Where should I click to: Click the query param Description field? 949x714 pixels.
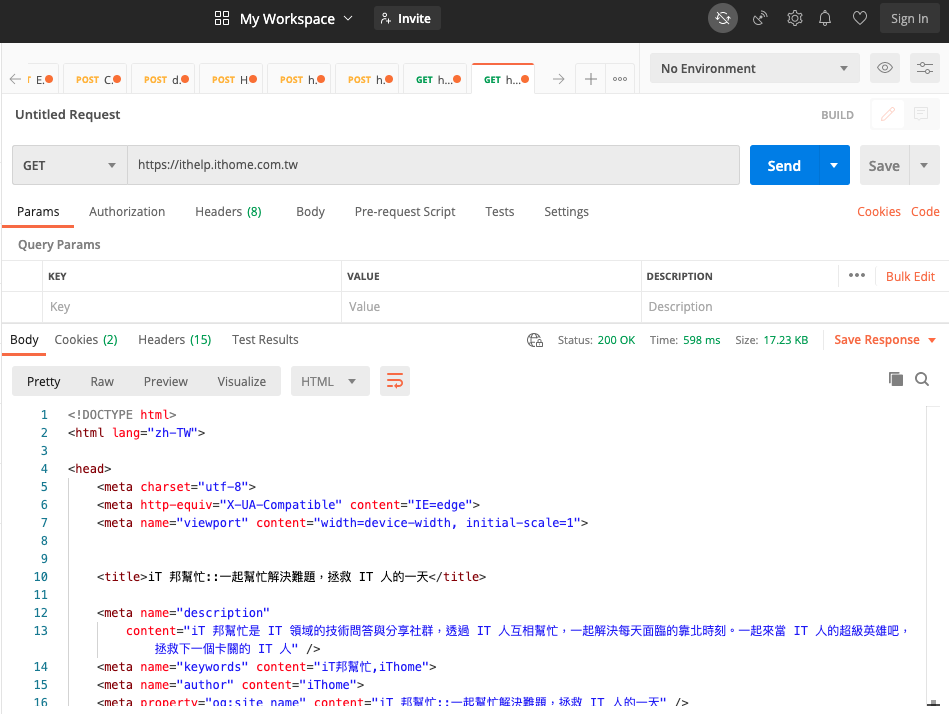tap(794, 307)
